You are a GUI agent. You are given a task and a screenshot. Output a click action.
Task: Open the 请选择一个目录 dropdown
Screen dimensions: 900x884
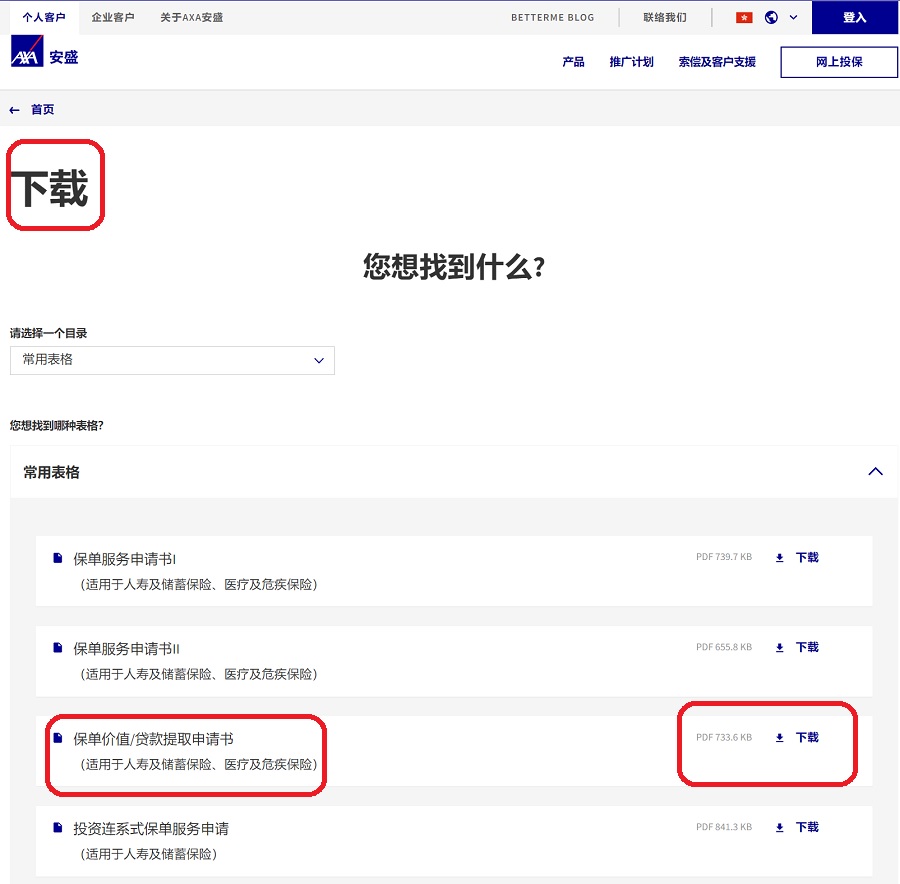tap(172, 360)
